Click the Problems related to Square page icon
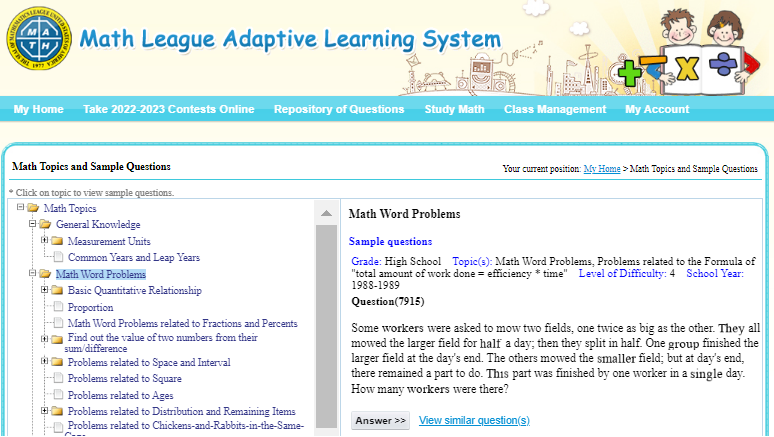Image resolution: width=774 pixels, height=437 pixels. [x=58, y=378]
